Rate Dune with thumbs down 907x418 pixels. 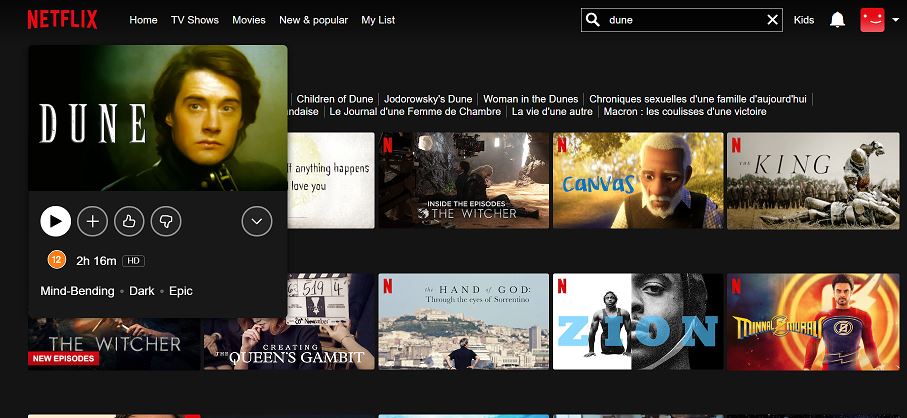tap(166, 221)
